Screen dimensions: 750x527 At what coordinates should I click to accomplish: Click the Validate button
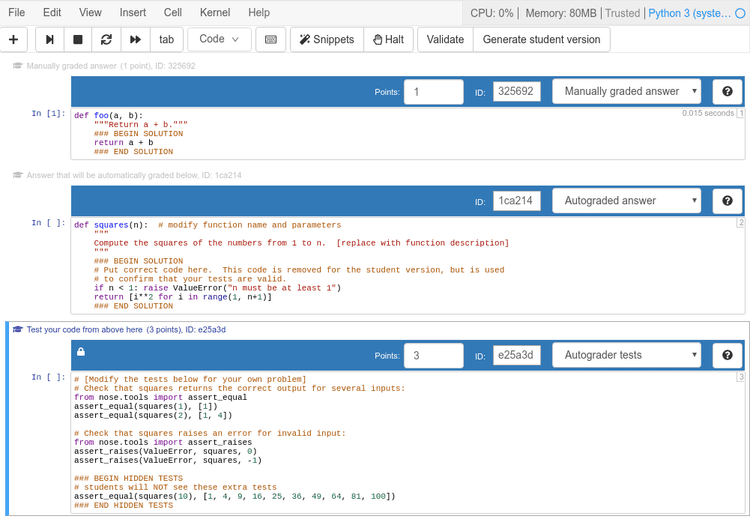pos(445,40)
